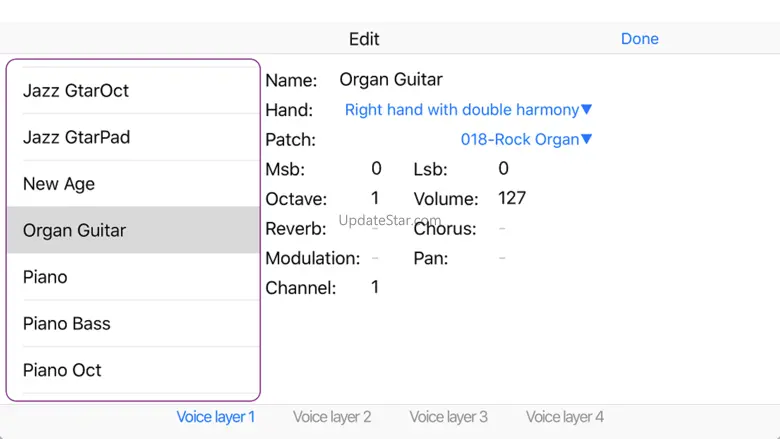780x439 pixels.
Task: Pick the Organ Guitar list item
Action: [132, 230]
